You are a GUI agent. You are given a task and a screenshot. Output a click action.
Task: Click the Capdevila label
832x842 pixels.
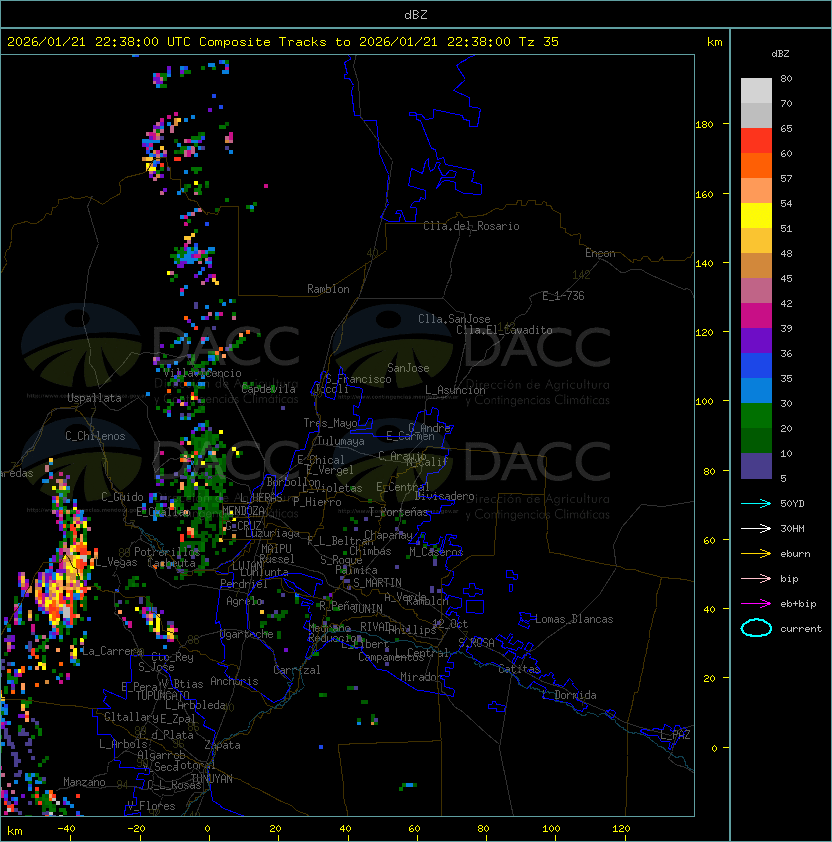[x=268, y=389]
